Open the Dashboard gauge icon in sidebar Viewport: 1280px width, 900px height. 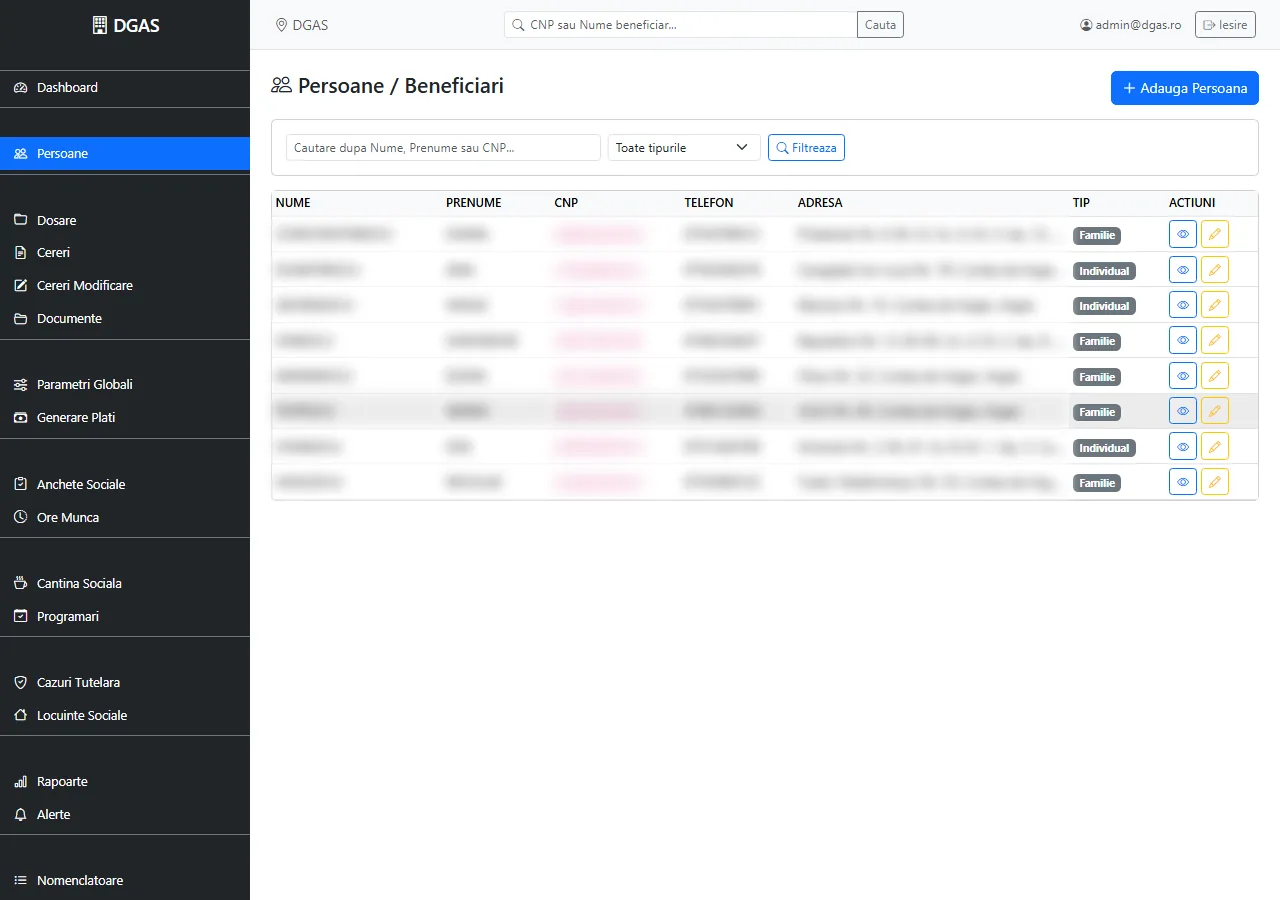tap(20, 88)
